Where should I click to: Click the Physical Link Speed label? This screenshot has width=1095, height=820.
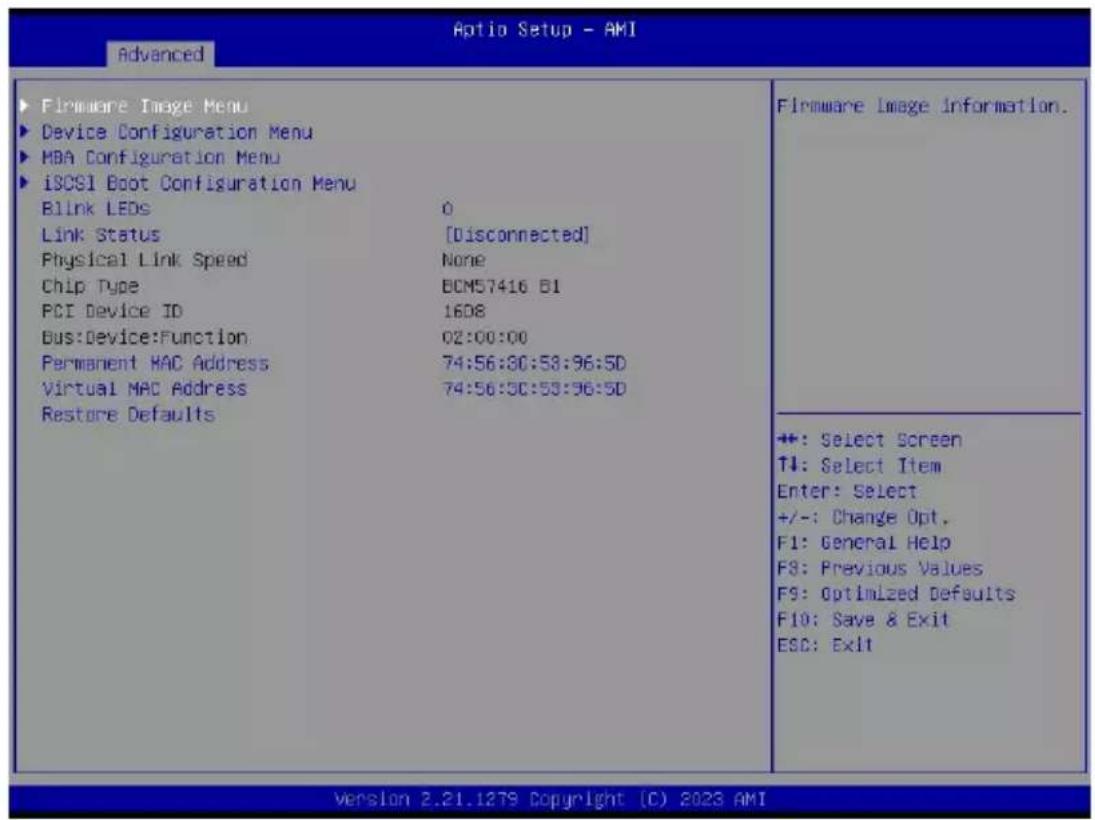145,260
